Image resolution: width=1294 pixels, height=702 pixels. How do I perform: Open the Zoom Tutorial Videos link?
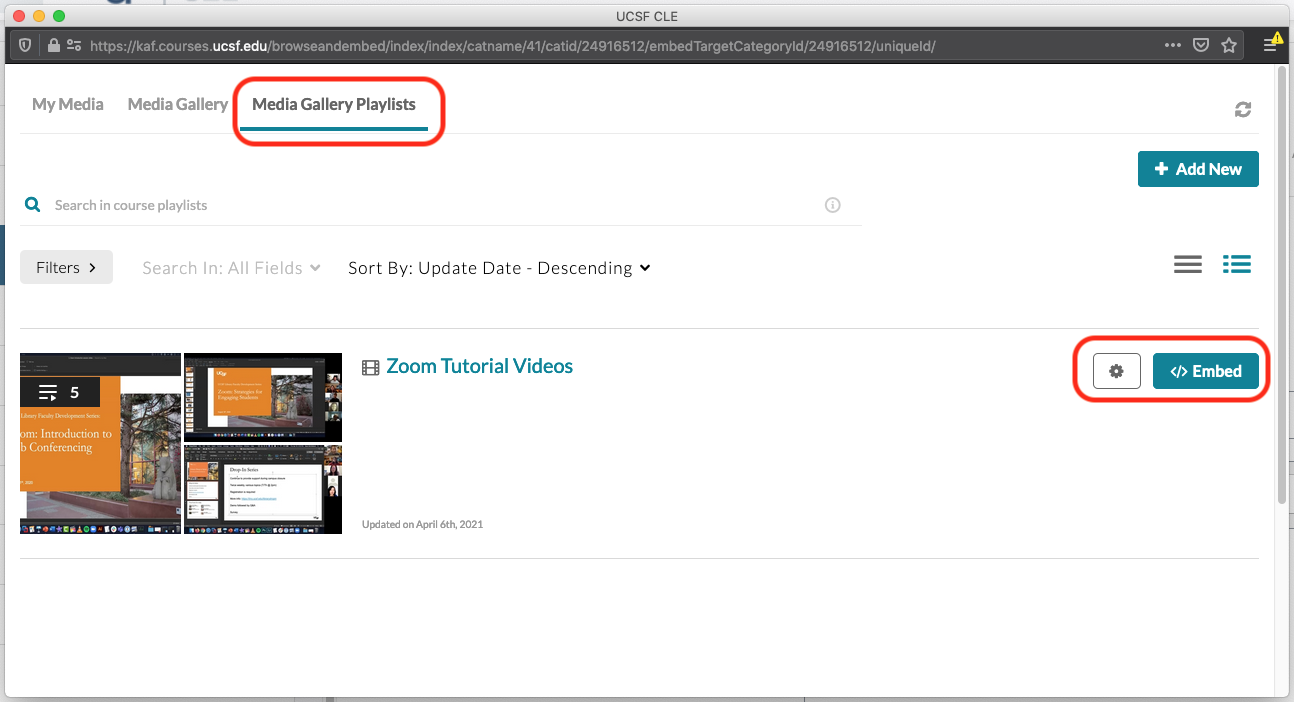click(479, 366)
